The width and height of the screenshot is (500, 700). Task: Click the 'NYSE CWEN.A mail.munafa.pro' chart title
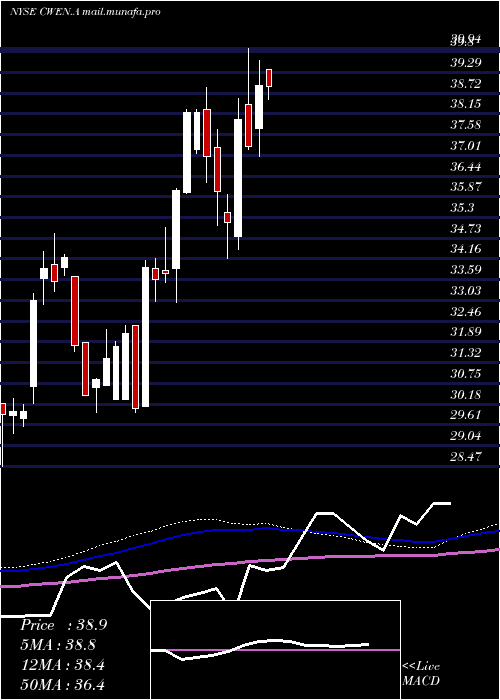[85, 12]
